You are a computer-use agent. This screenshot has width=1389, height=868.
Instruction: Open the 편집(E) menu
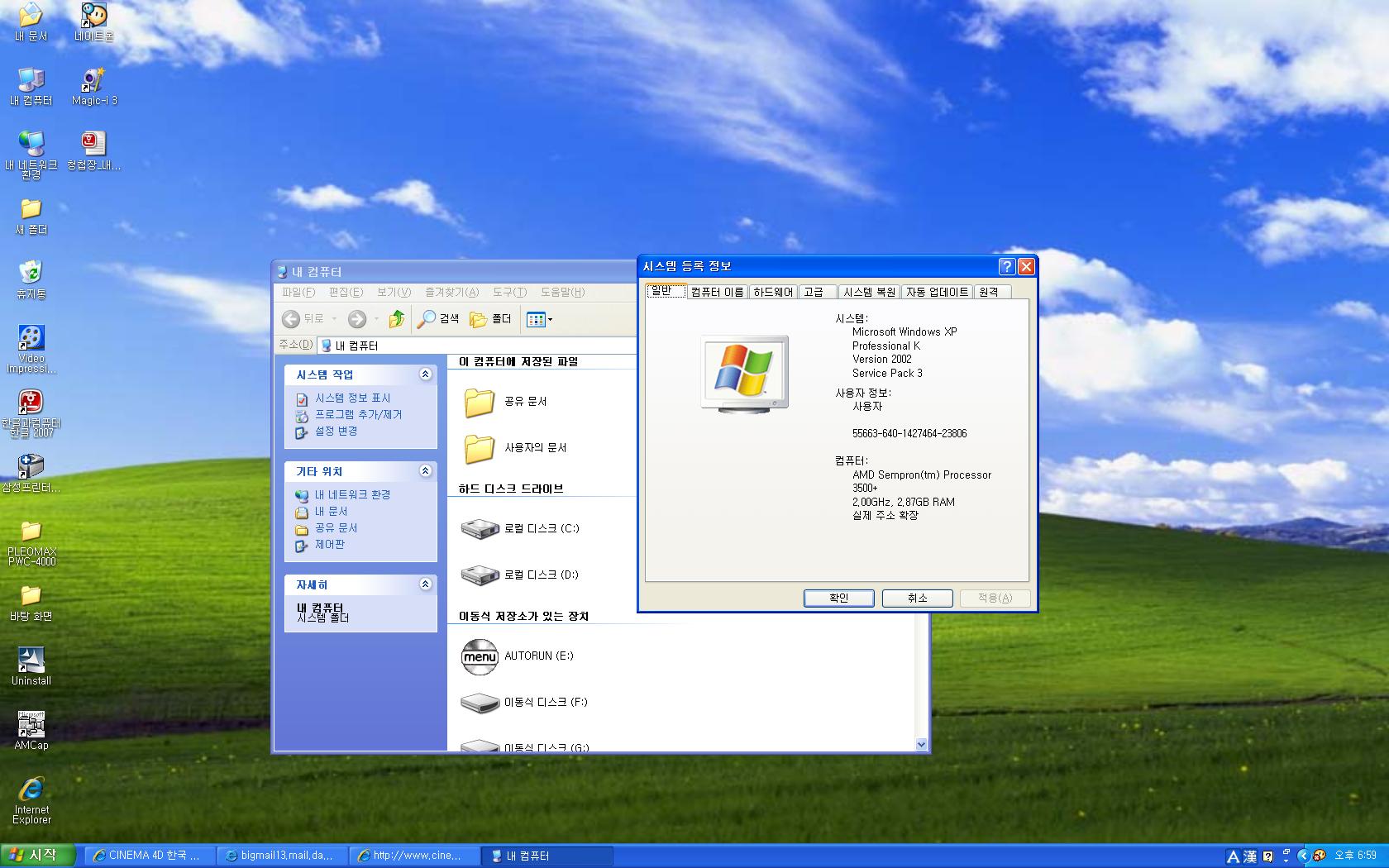point(346,292)
